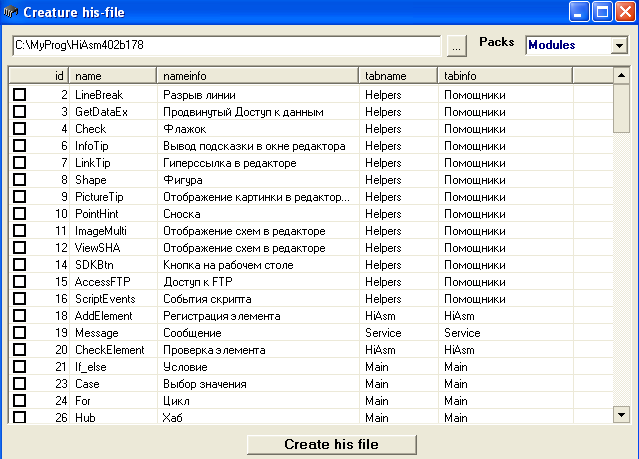
Task: Sort by the nameinfo column header
Action: (x=258, y=75)
